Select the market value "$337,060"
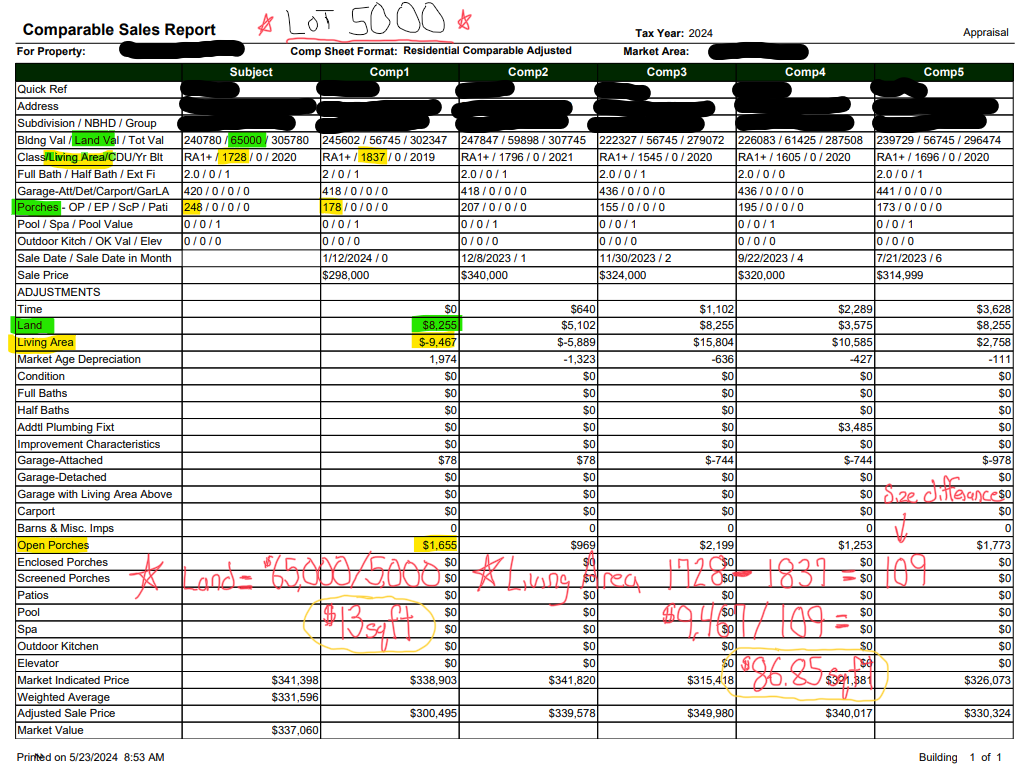The image size is (1034, 767). point(295,731)
